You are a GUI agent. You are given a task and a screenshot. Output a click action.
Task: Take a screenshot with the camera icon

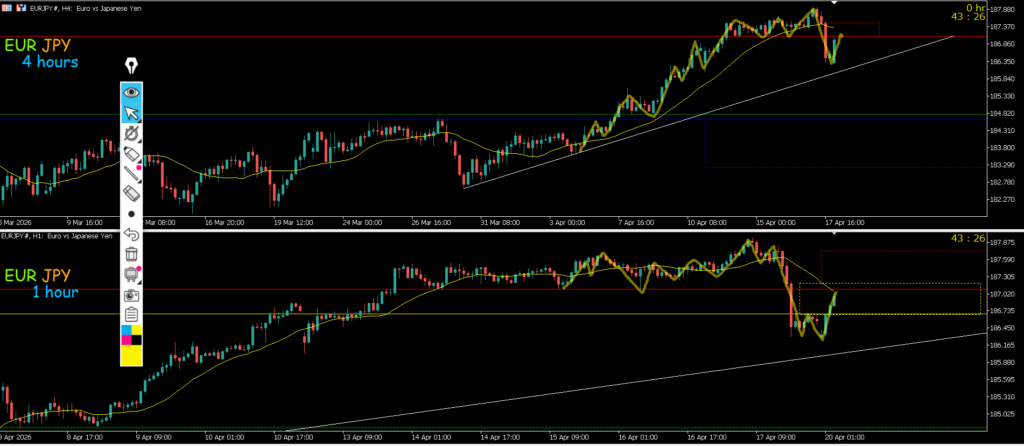tap(132, 295)
